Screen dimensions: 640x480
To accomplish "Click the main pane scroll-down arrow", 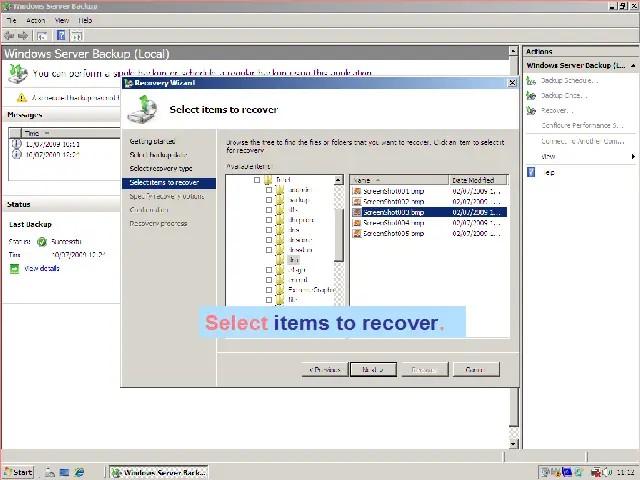I will coord(514,444).
